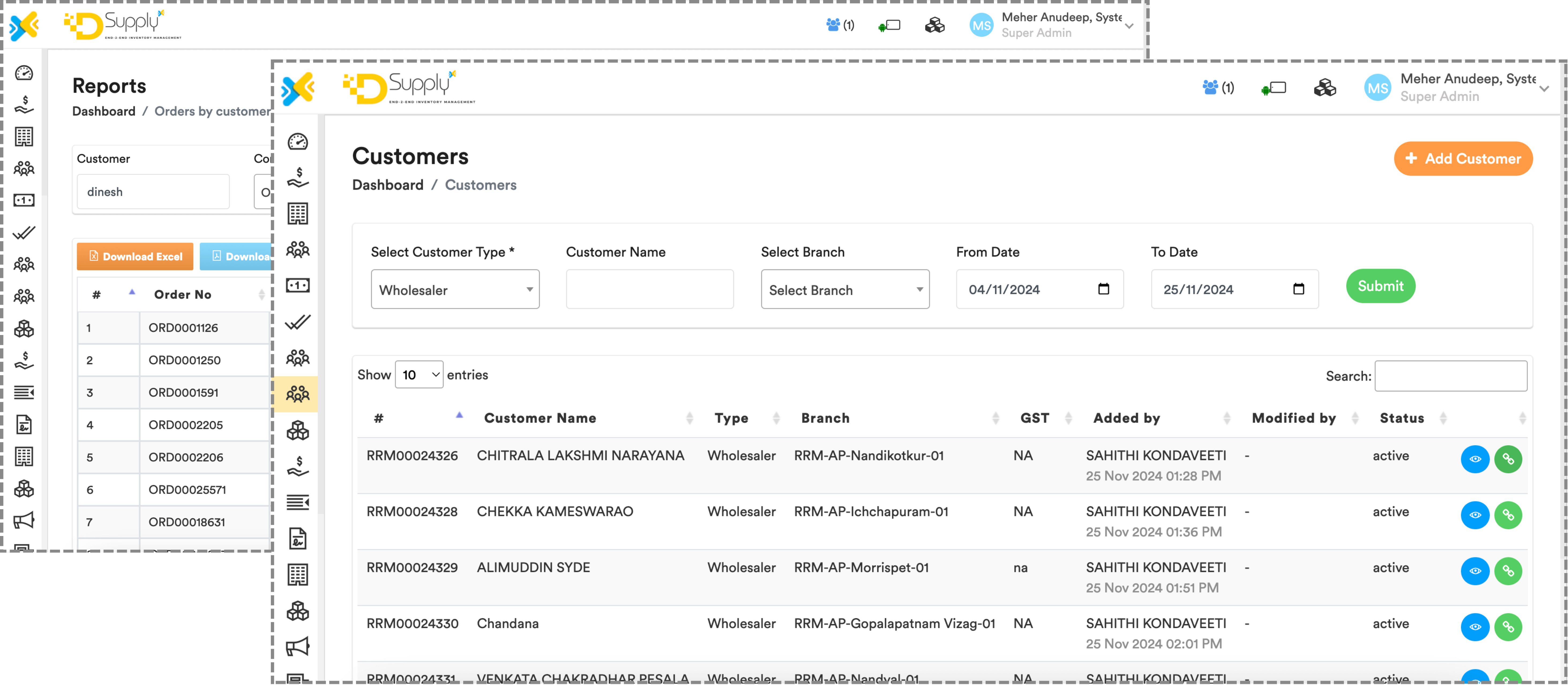Click green link icon for Chandana row
The image size is (1568, 685).
1508,627
